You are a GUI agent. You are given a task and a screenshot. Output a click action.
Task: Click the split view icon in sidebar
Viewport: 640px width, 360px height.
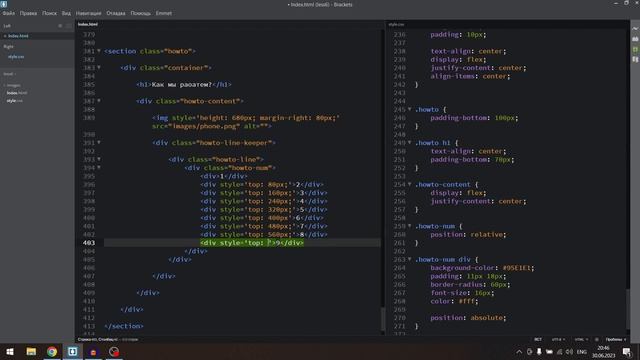coord(69,26)
